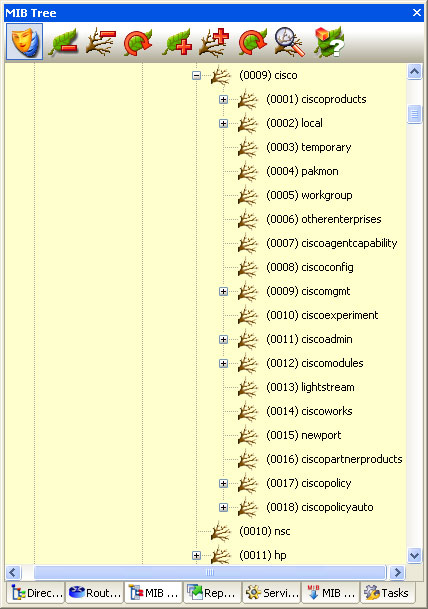The image size is (428, 609).
Task: Click horizontal scrollbar right arrow
Action: click(397, 572)
